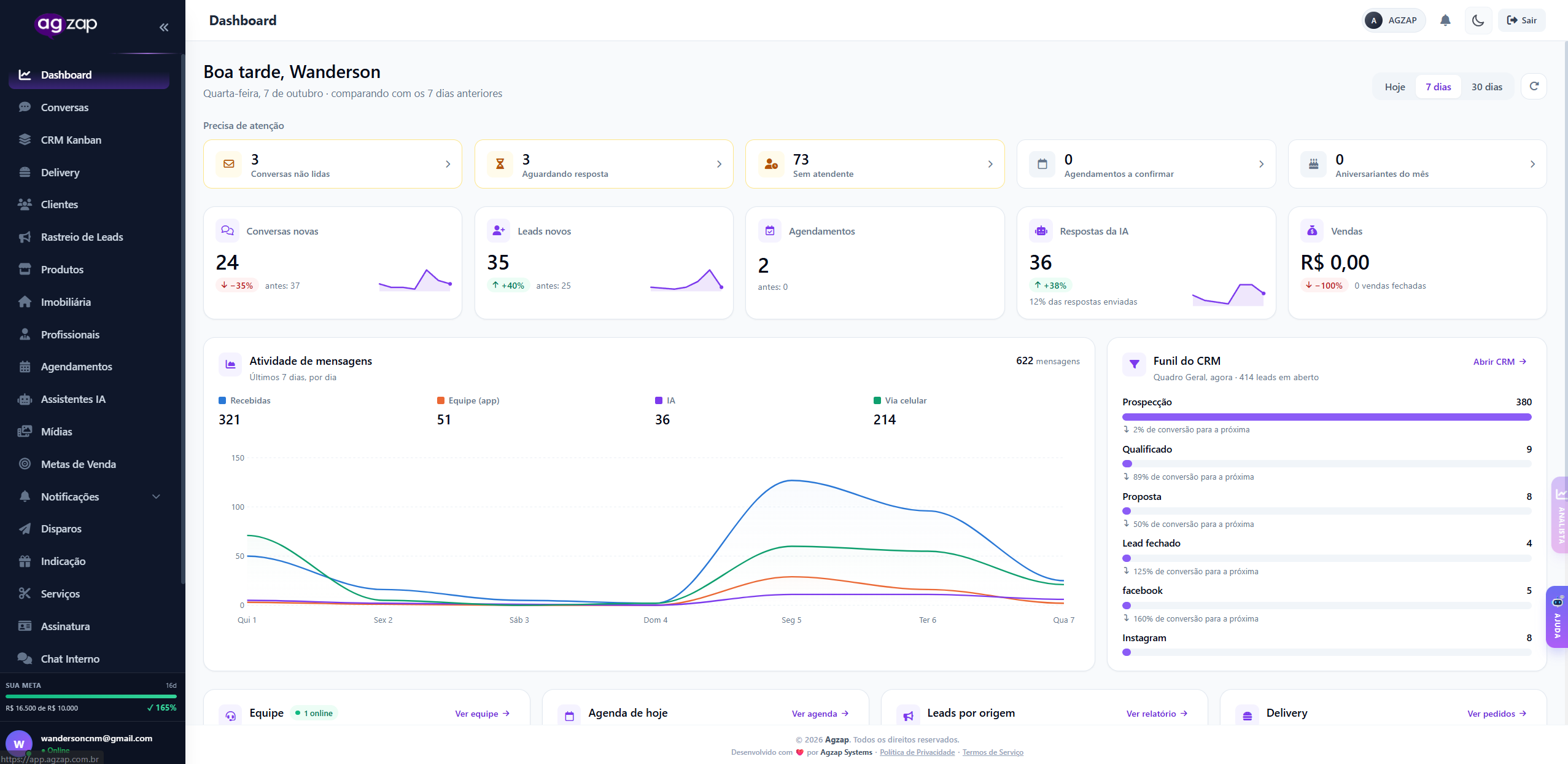This screenshot has width=1568, height=764.
Task: Click the Sair logout button
Action: tap(1521, 20)
